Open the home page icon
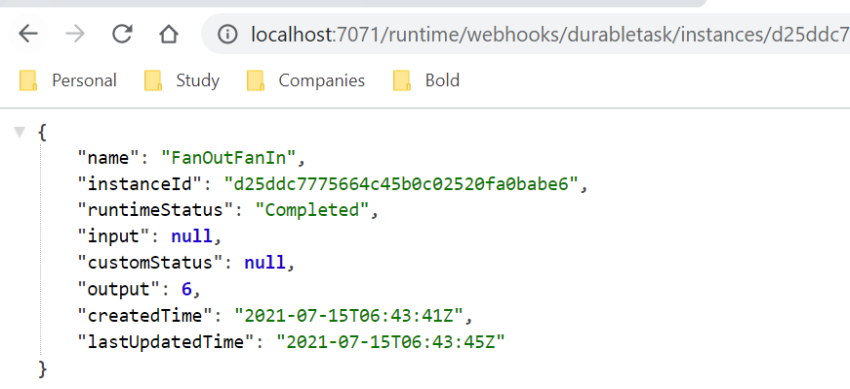This screenshot has width=850, height=389. point(169,35)
